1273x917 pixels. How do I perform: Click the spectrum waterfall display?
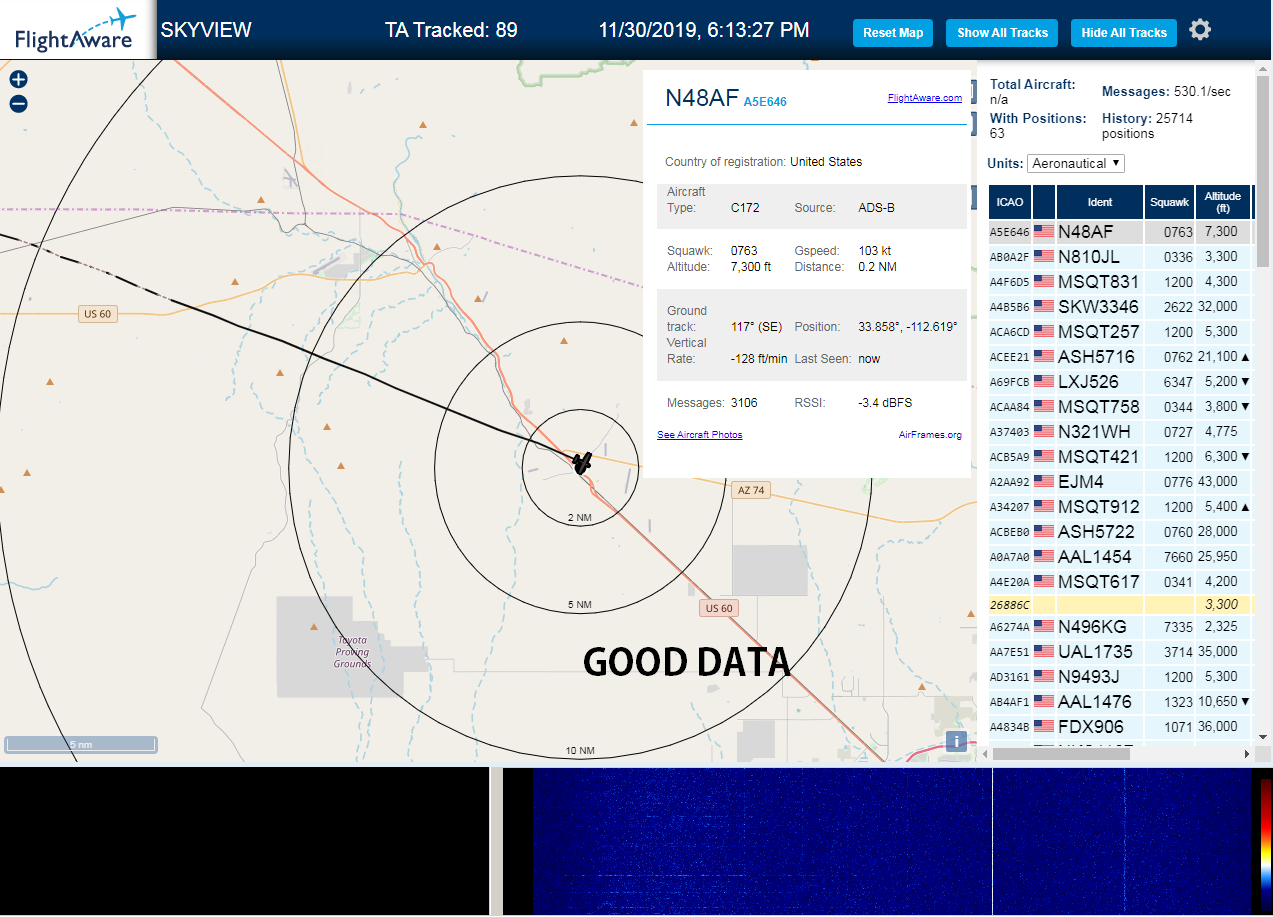(x=890, y=842)
